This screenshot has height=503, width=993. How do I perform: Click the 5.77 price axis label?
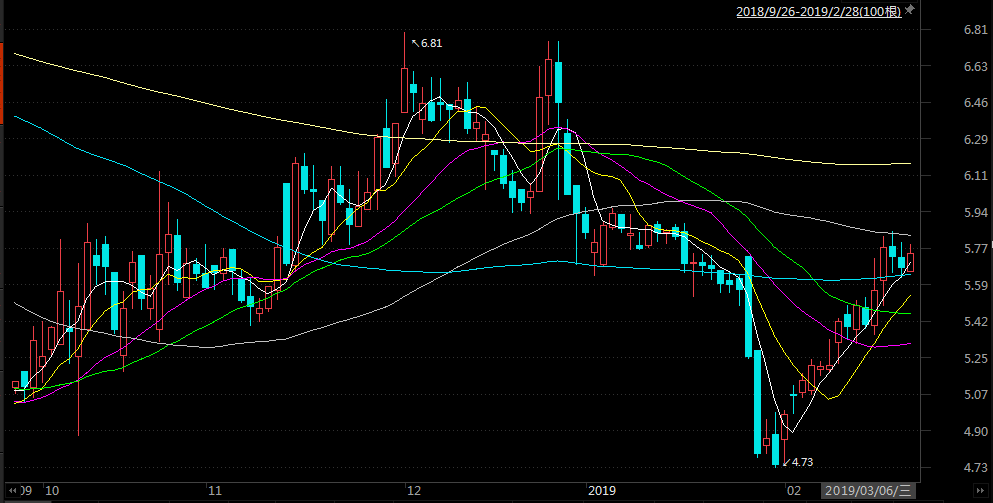point(975,248)
